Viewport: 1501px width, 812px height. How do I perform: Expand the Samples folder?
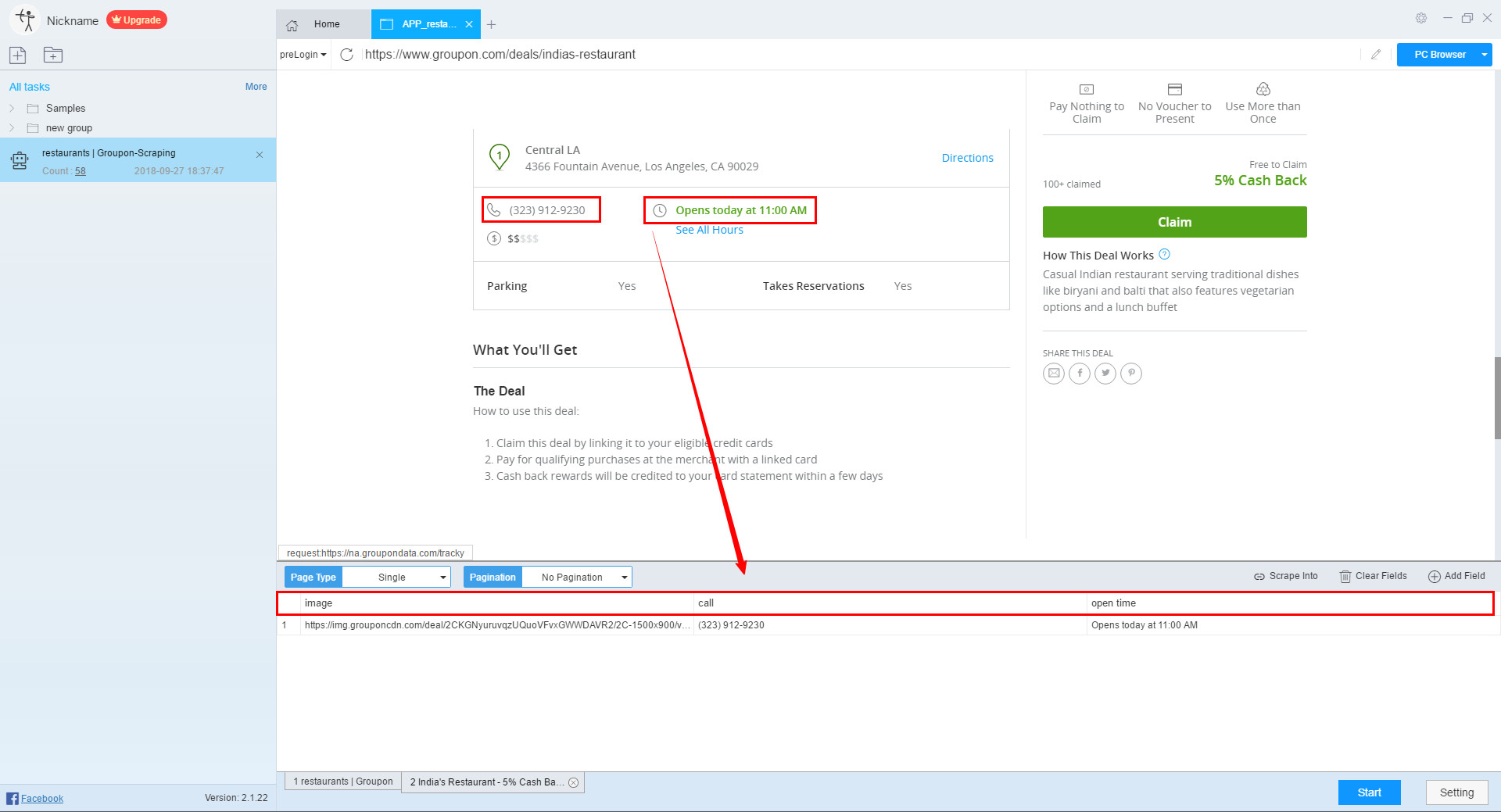(x=12, y=108)
